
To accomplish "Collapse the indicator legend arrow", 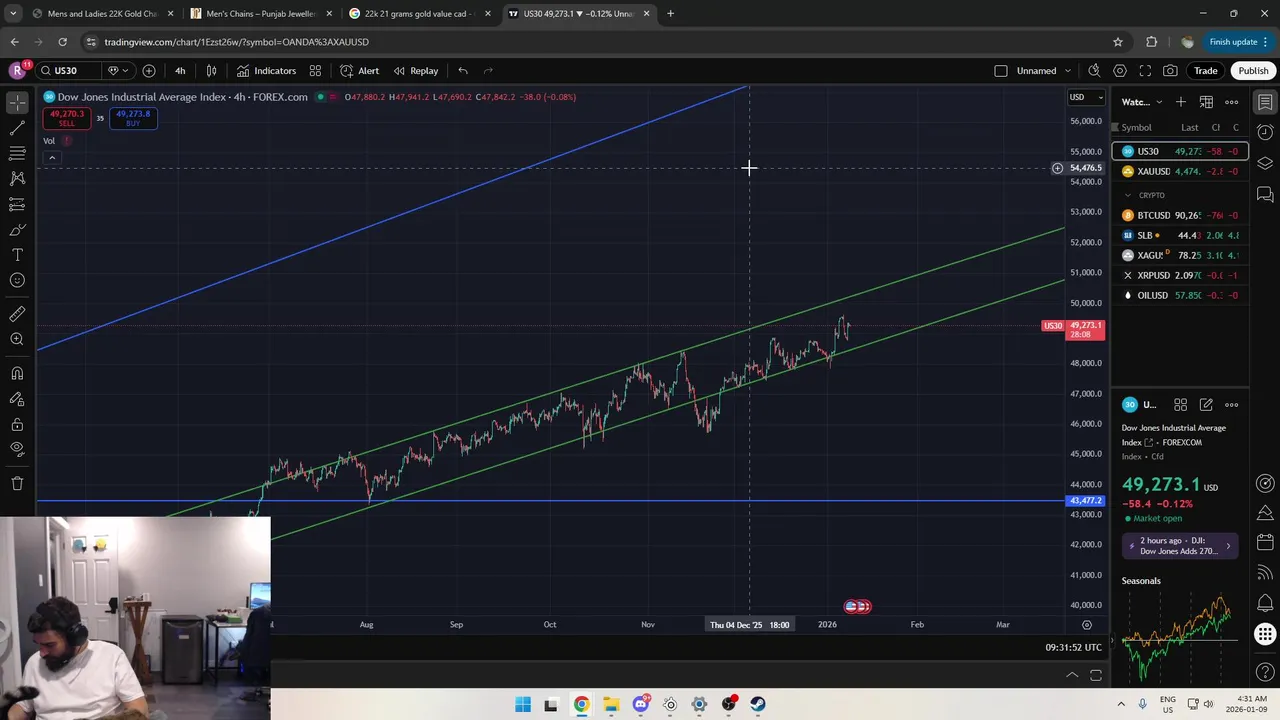I will tap(52, 158).
